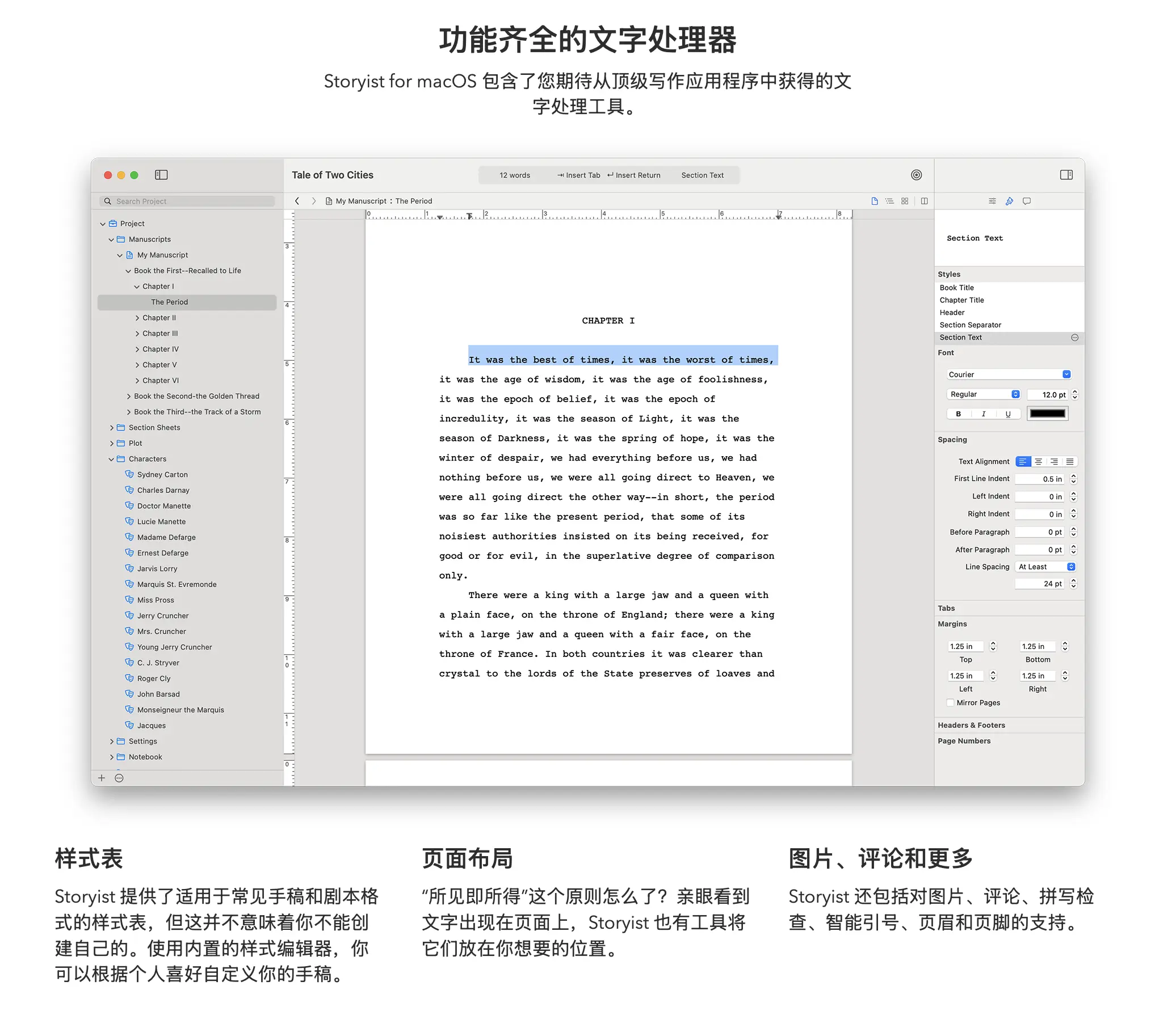
Task: Expand Book the Second-the Golden Thread
Action: click(x=128, y=396)
